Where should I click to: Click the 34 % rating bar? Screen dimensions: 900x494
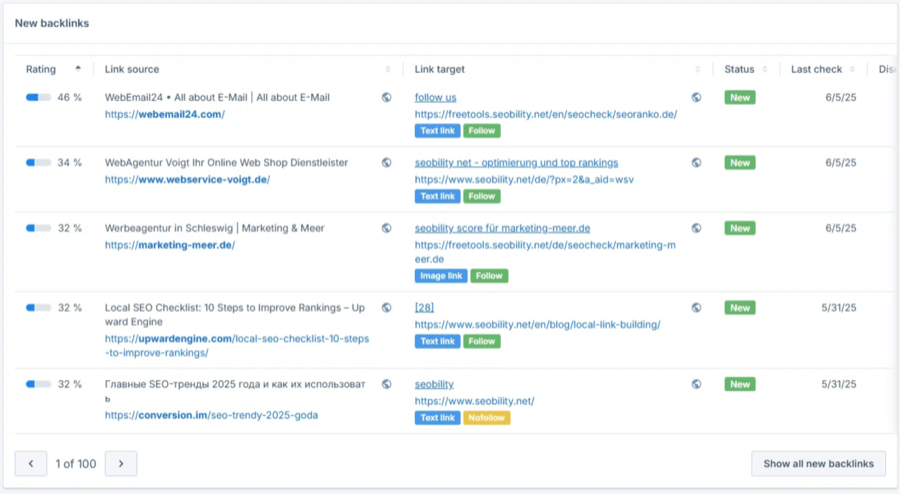pyautogui.click(x=38, y=163)
